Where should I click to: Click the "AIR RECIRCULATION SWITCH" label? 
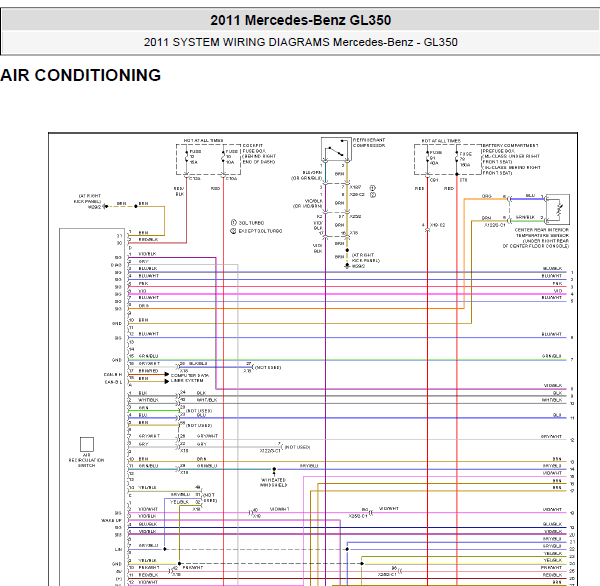(86, 460)
